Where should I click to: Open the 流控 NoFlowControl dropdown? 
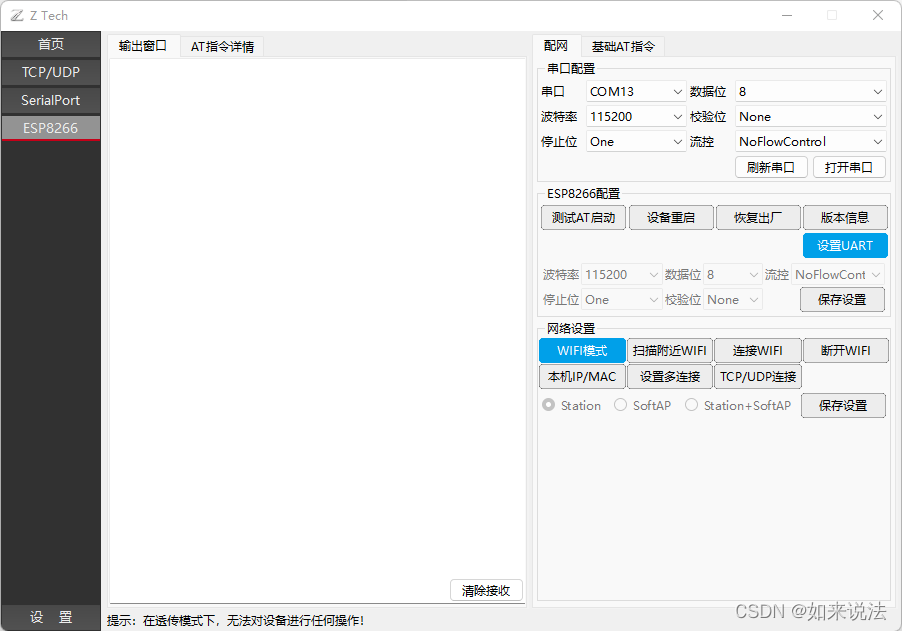click(x=810, y=141)
